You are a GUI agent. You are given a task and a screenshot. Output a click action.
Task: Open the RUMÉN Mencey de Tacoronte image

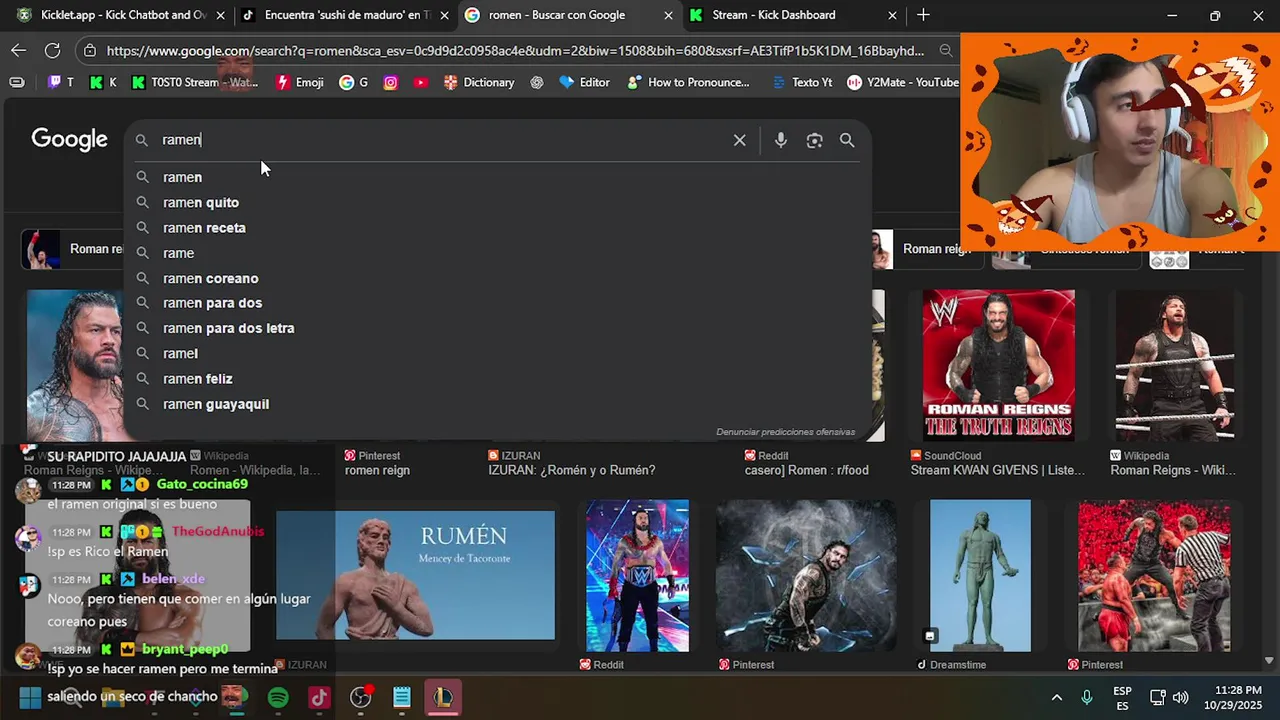(x=415, y=575)
